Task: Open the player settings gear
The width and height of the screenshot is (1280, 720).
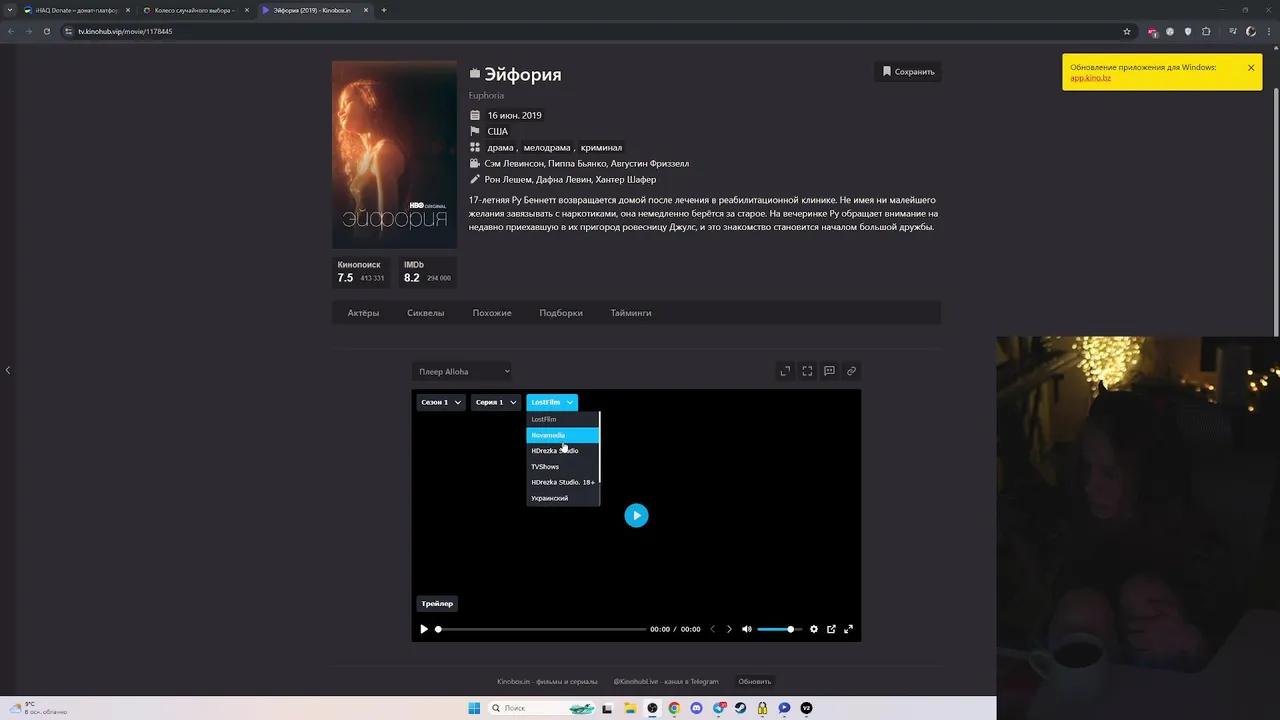Action: 814,629
